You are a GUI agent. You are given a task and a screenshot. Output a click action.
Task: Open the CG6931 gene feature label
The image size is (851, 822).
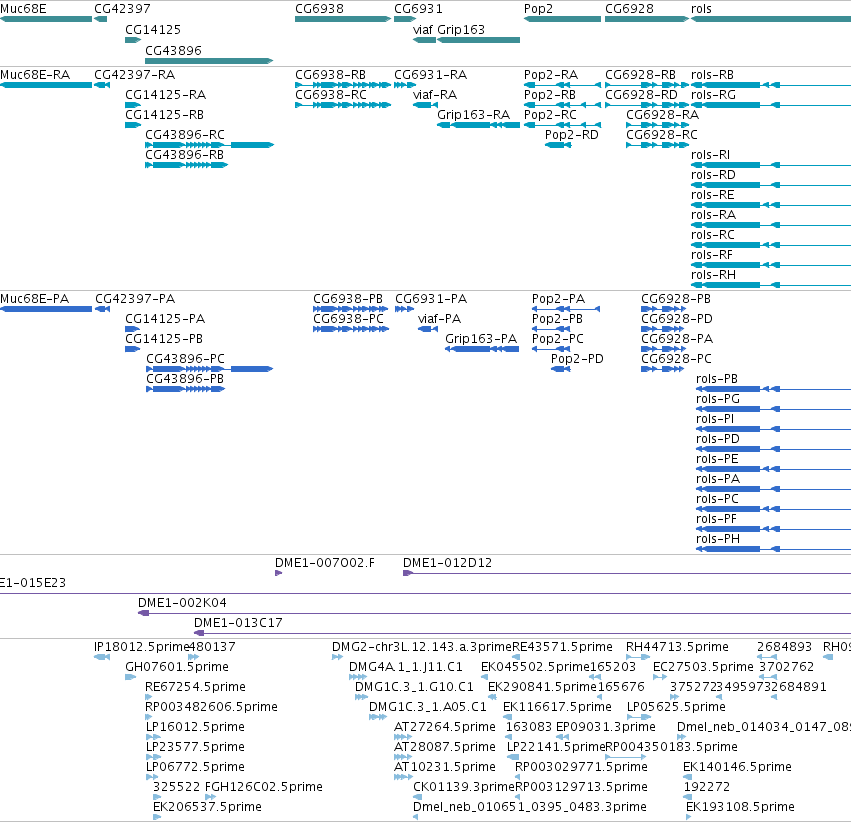(418, 9)
